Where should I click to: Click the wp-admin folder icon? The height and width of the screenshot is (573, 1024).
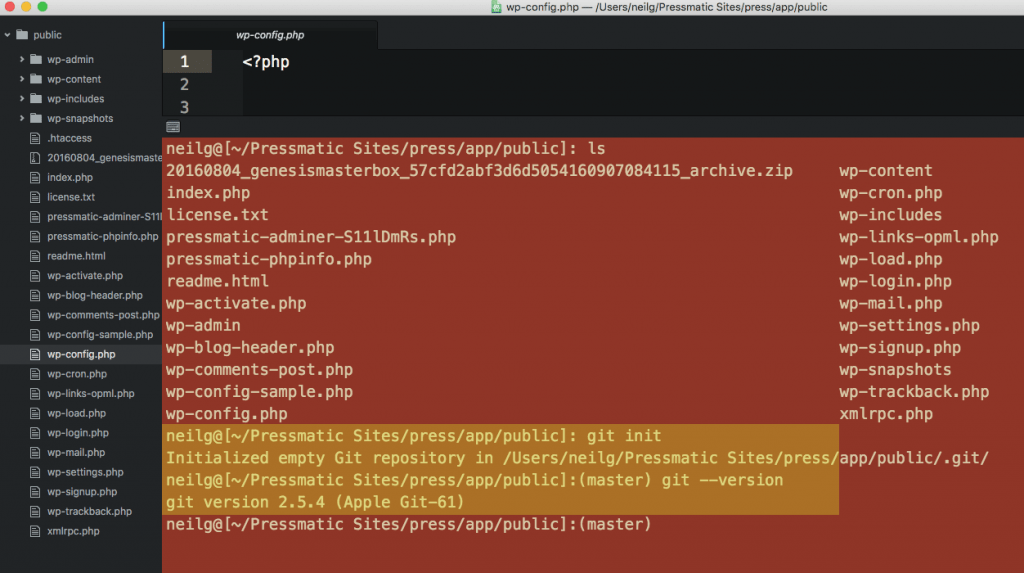[x=36, y=59]
